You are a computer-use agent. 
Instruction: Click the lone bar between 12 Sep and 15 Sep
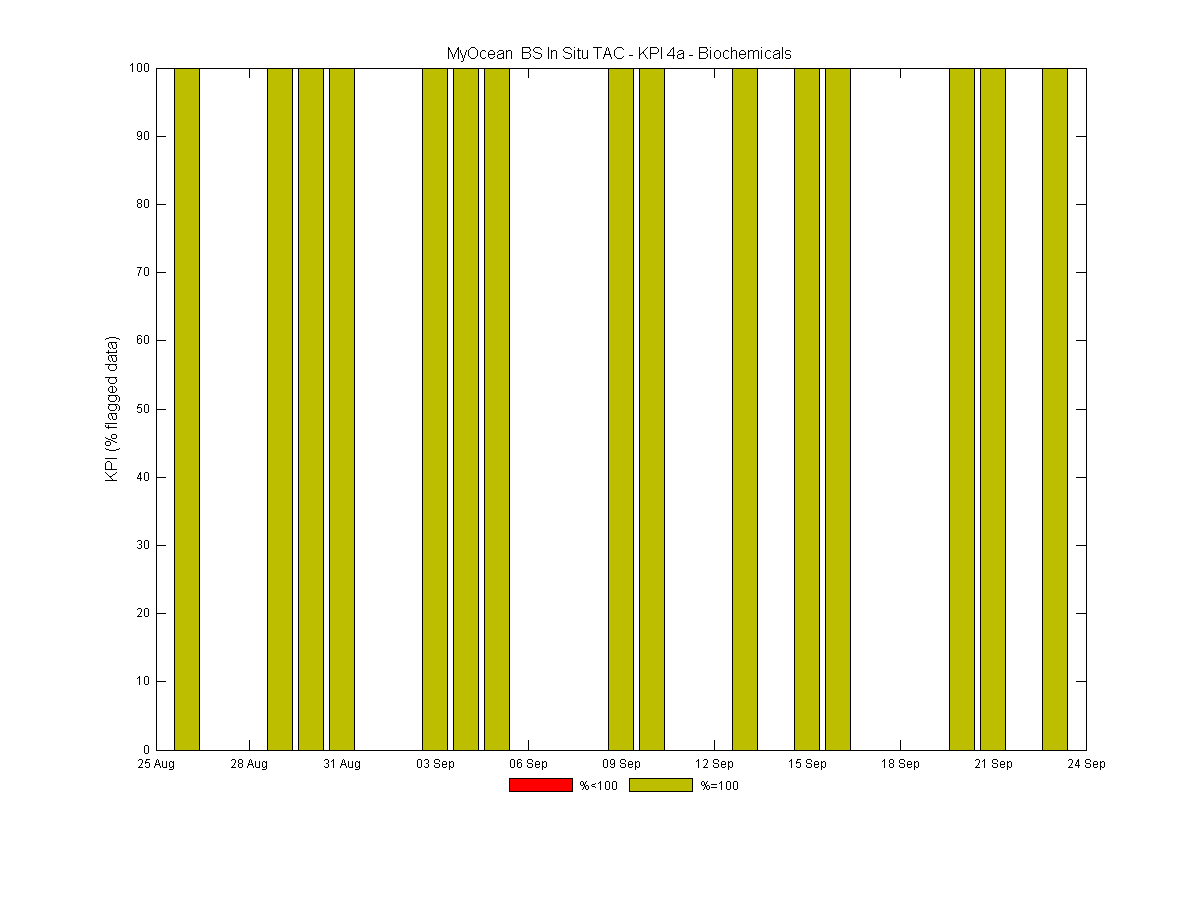point(745,409)
